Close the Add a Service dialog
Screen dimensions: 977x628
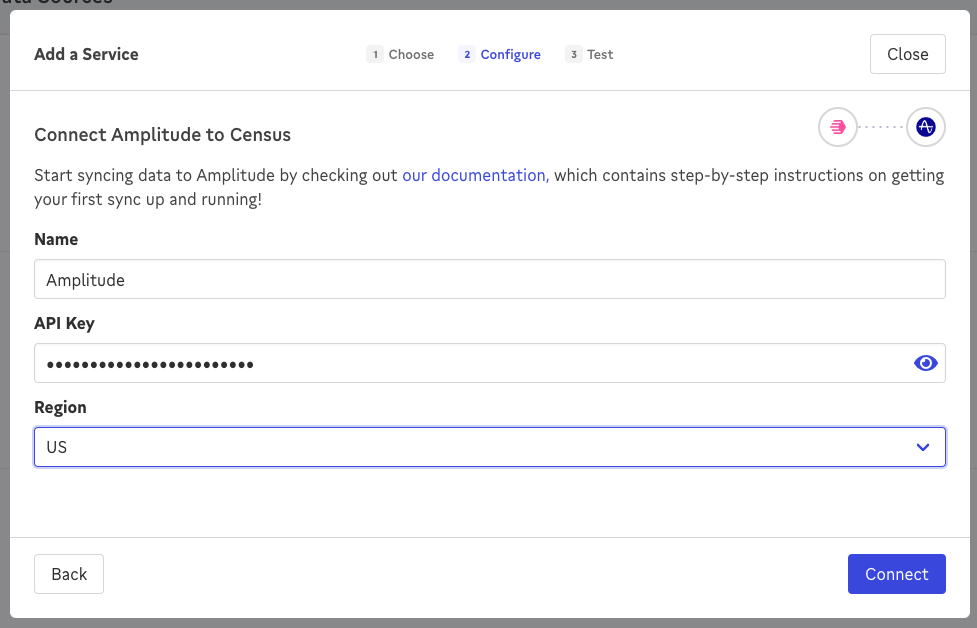907,54
